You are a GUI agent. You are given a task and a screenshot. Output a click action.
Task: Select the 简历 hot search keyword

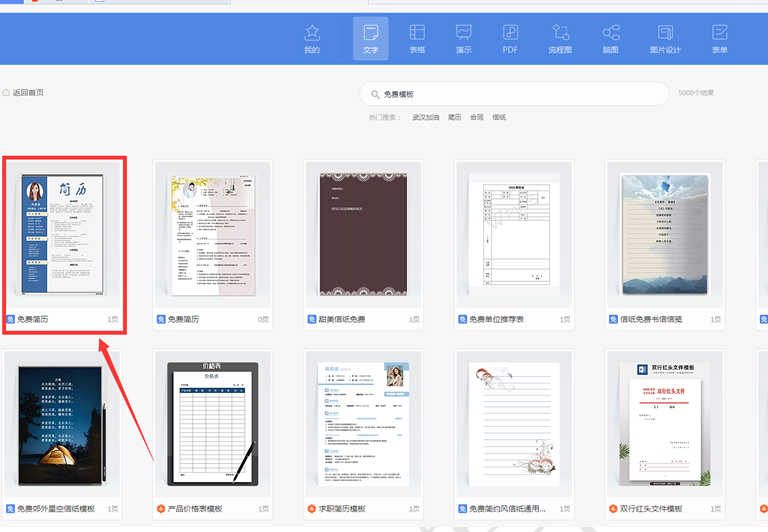(455, 117)
